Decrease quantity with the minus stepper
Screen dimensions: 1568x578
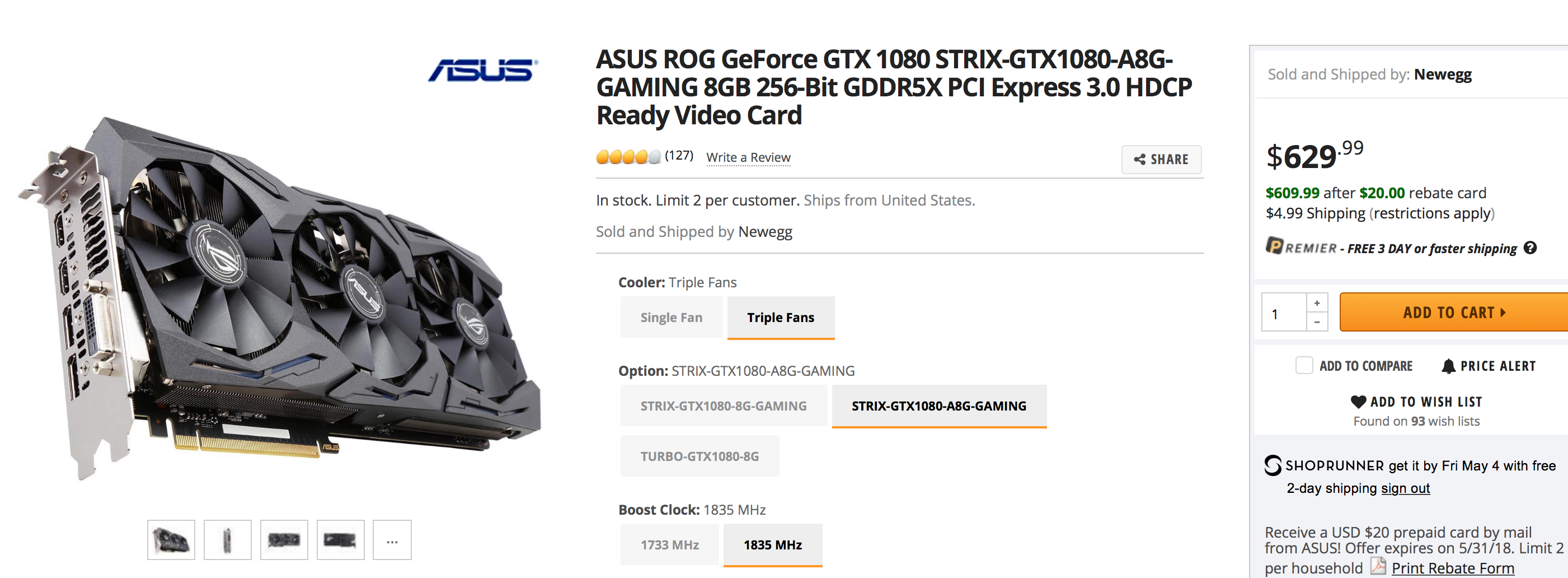[1317, 322]
